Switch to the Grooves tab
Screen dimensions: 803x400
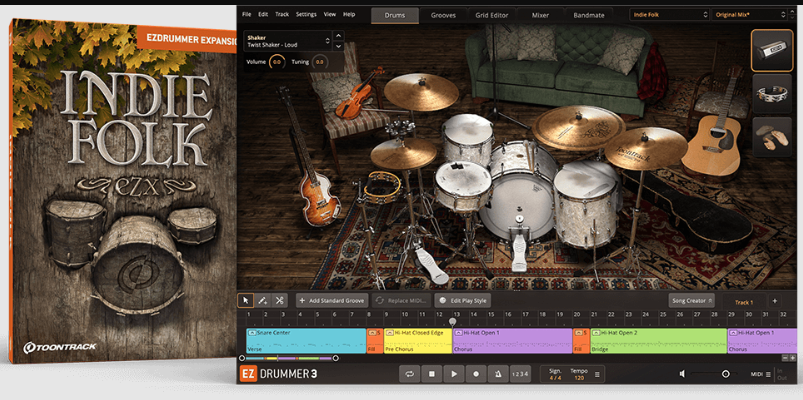point(443,15)
